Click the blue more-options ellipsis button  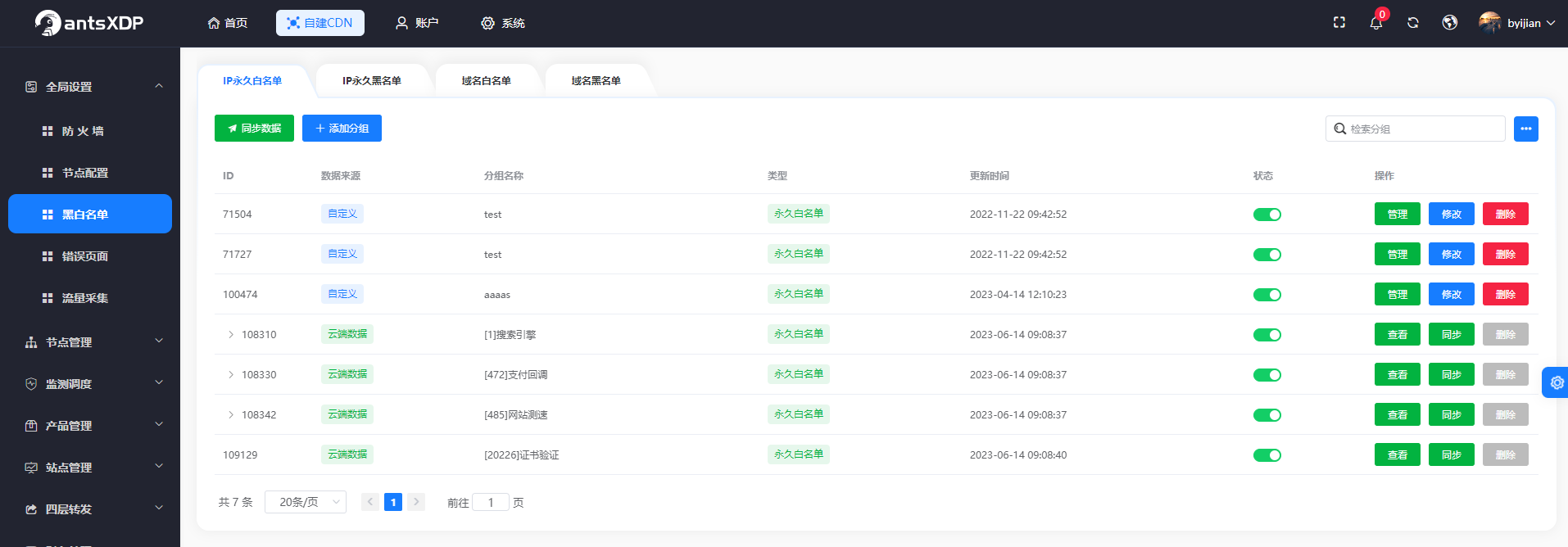pyautogui.click(x=1525, y=129)
